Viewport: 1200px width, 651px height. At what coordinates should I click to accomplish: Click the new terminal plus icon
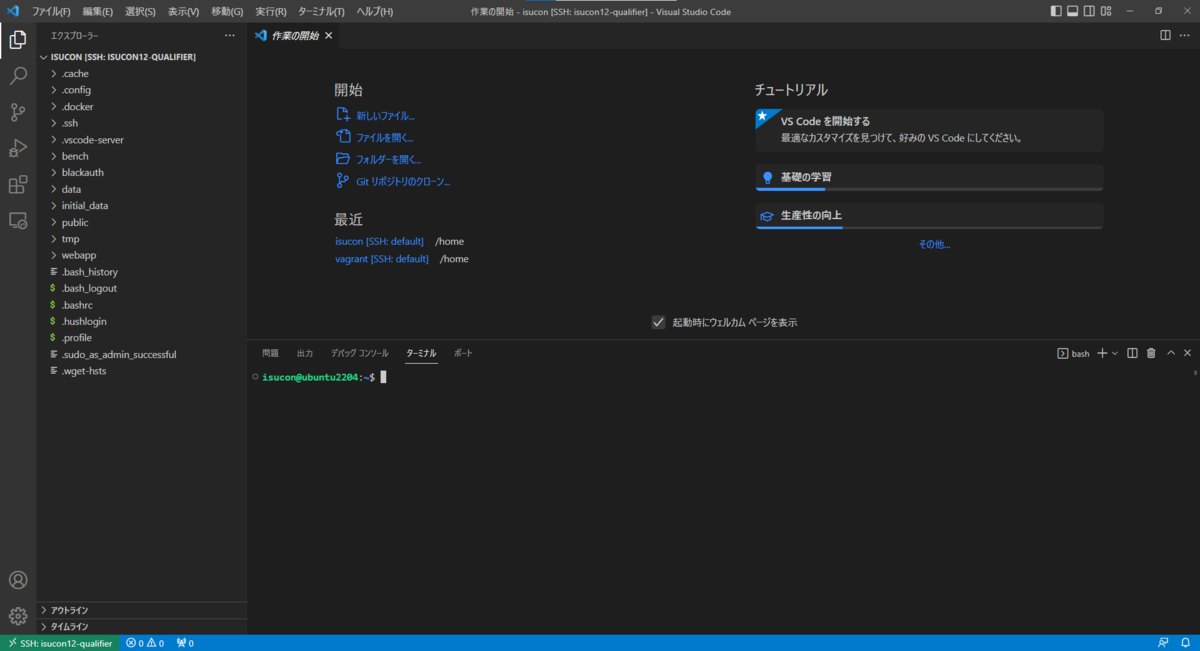1102,353
